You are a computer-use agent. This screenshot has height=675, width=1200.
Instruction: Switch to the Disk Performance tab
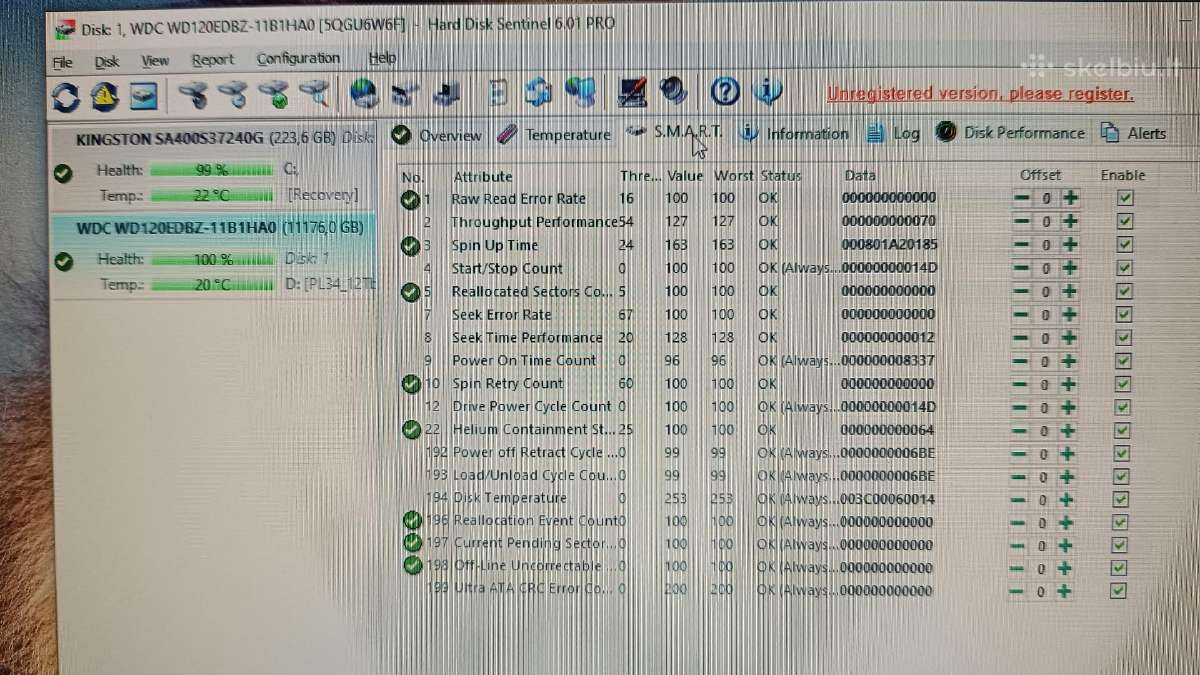click(x=1010, y=132)
